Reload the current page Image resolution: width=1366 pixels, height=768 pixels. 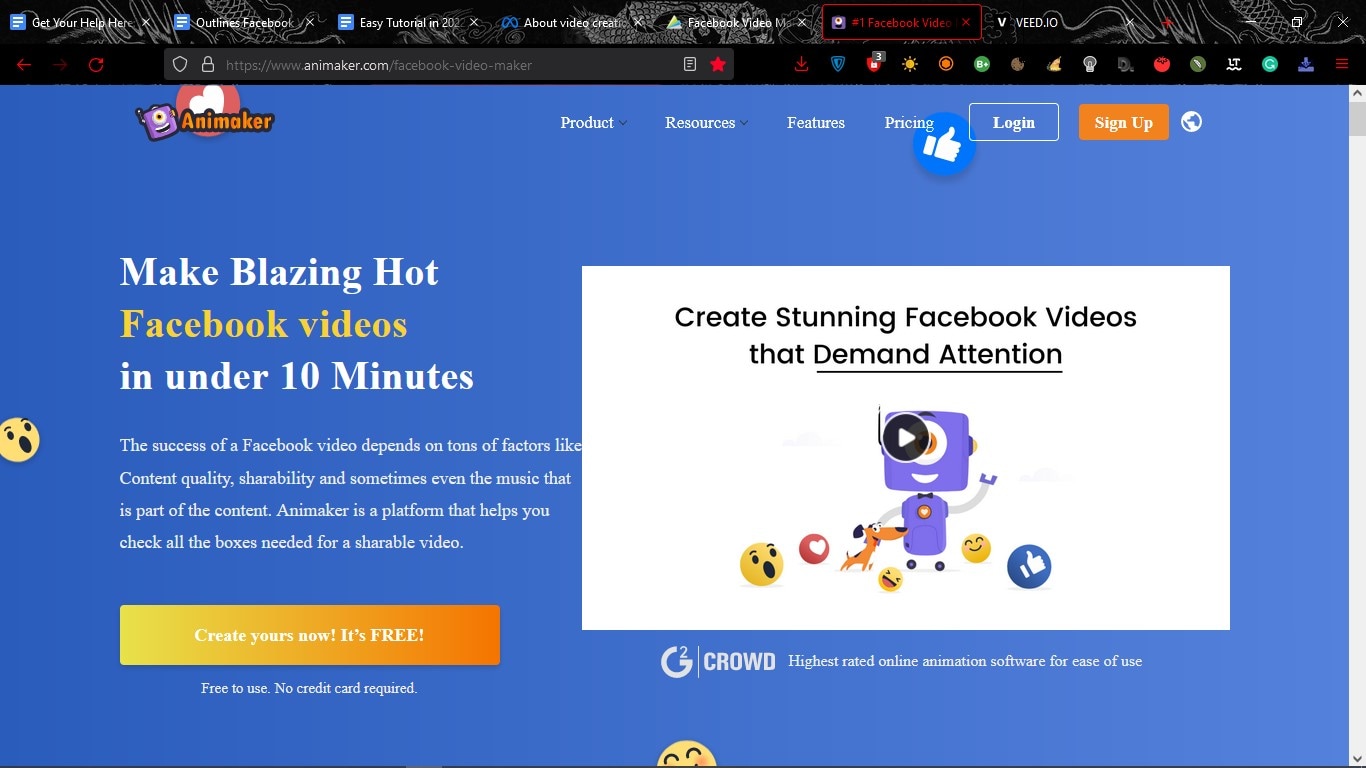(96, 65)
